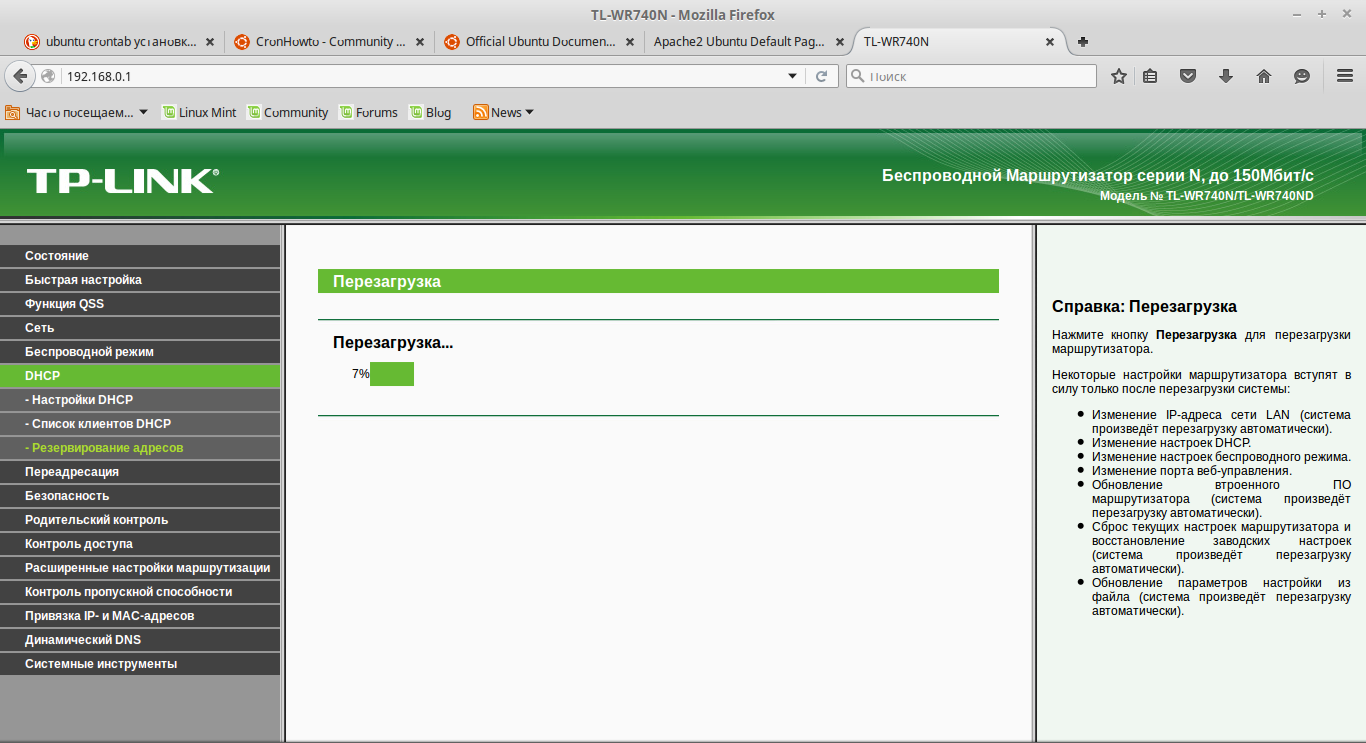Open Системные инструменты in sidebar
Screen dimensions: 1366x743
pos(140,664)
